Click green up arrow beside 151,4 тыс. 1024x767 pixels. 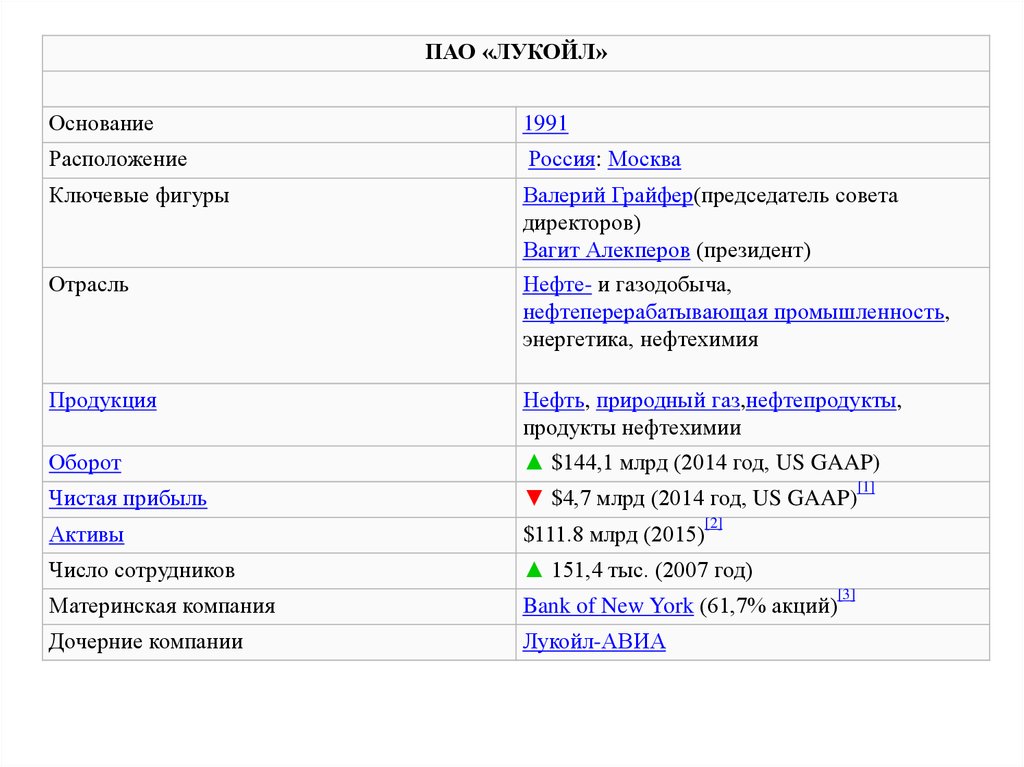[x=534, y=570]
